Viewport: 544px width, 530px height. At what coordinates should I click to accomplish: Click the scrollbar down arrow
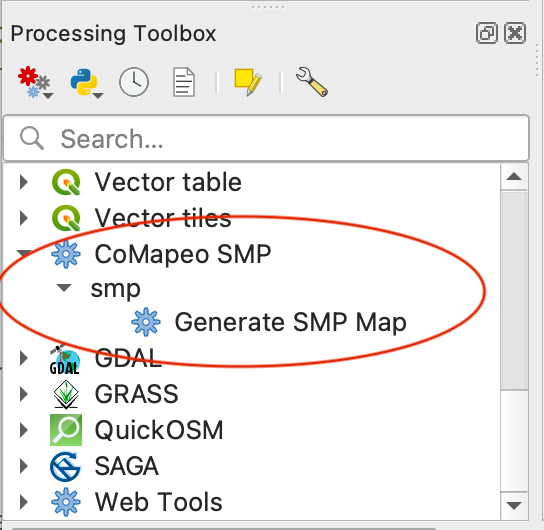pos(514,506)
